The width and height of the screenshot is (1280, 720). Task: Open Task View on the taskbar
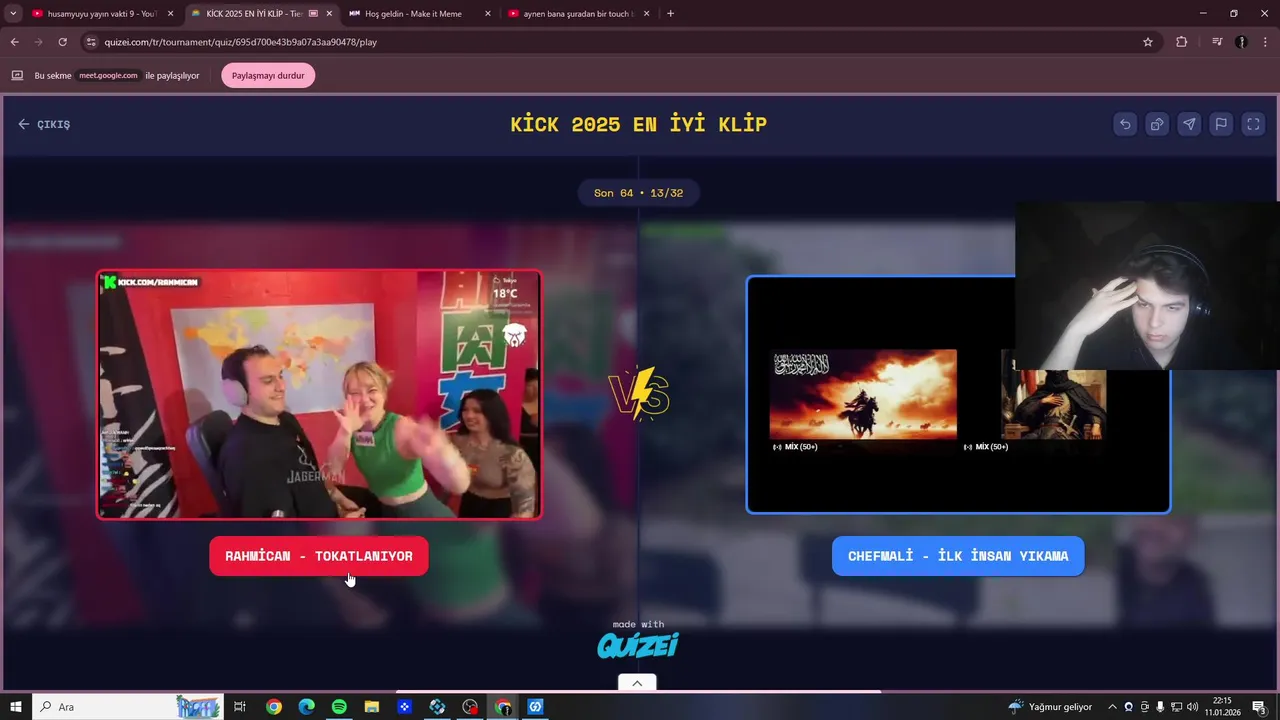[x=240, y=707]
